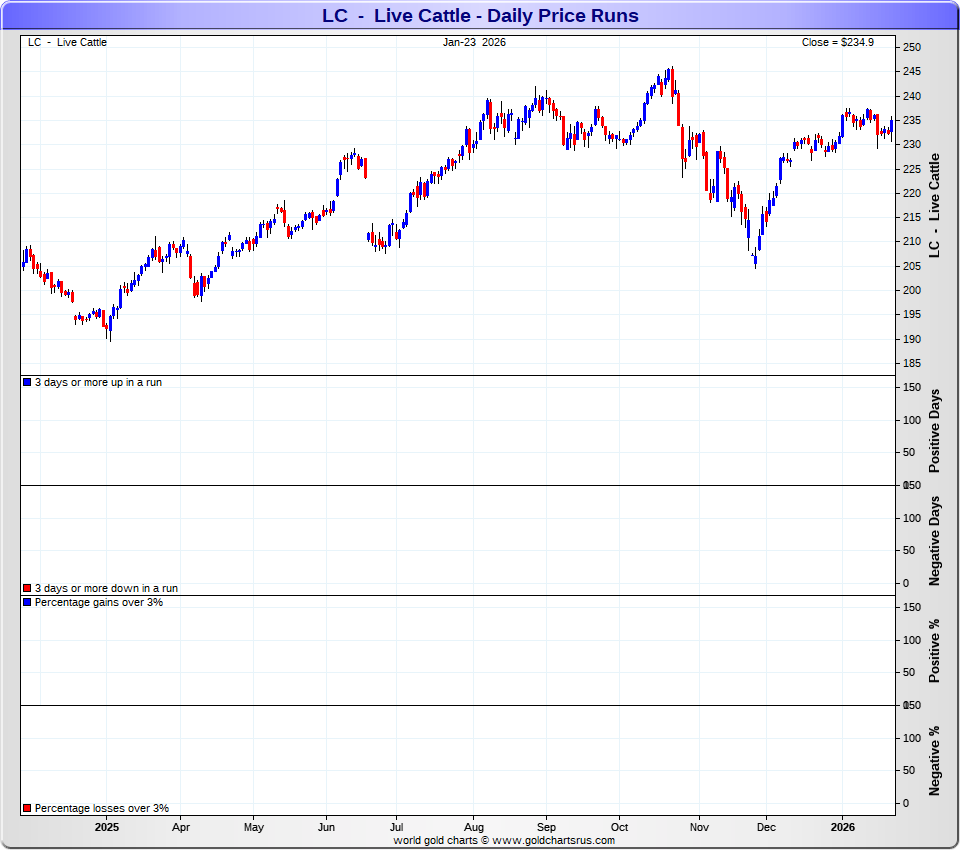Click the date label 'Jan-23 2026'

pyautogui.click(x=474, y=42)
